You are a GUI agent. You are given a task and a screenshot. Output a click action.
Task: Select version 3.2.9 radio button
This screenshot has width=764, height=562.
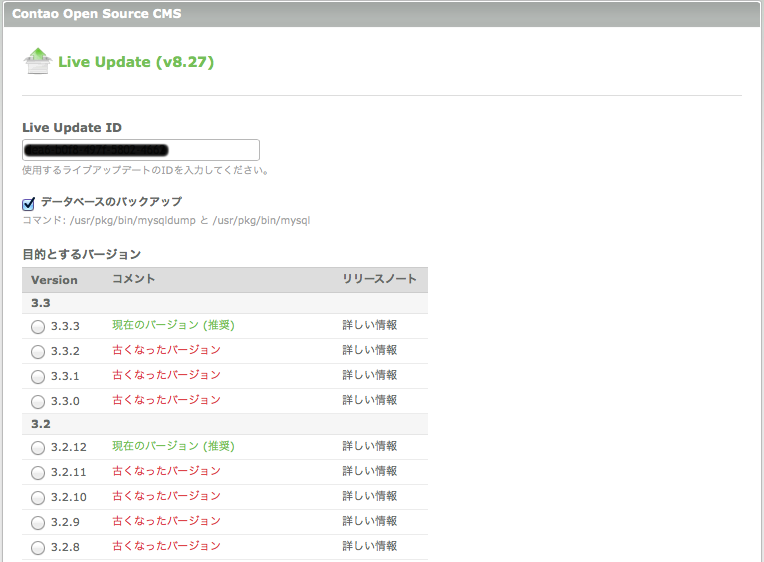pos(38,523)
